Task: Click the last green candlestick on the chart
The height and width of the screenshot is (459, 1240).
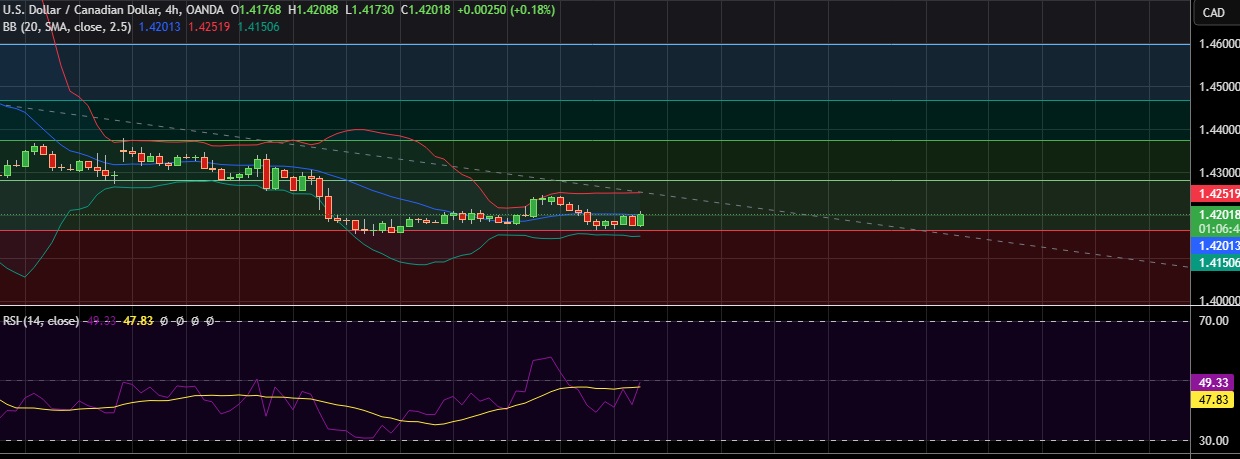Action: click(640, 219)
